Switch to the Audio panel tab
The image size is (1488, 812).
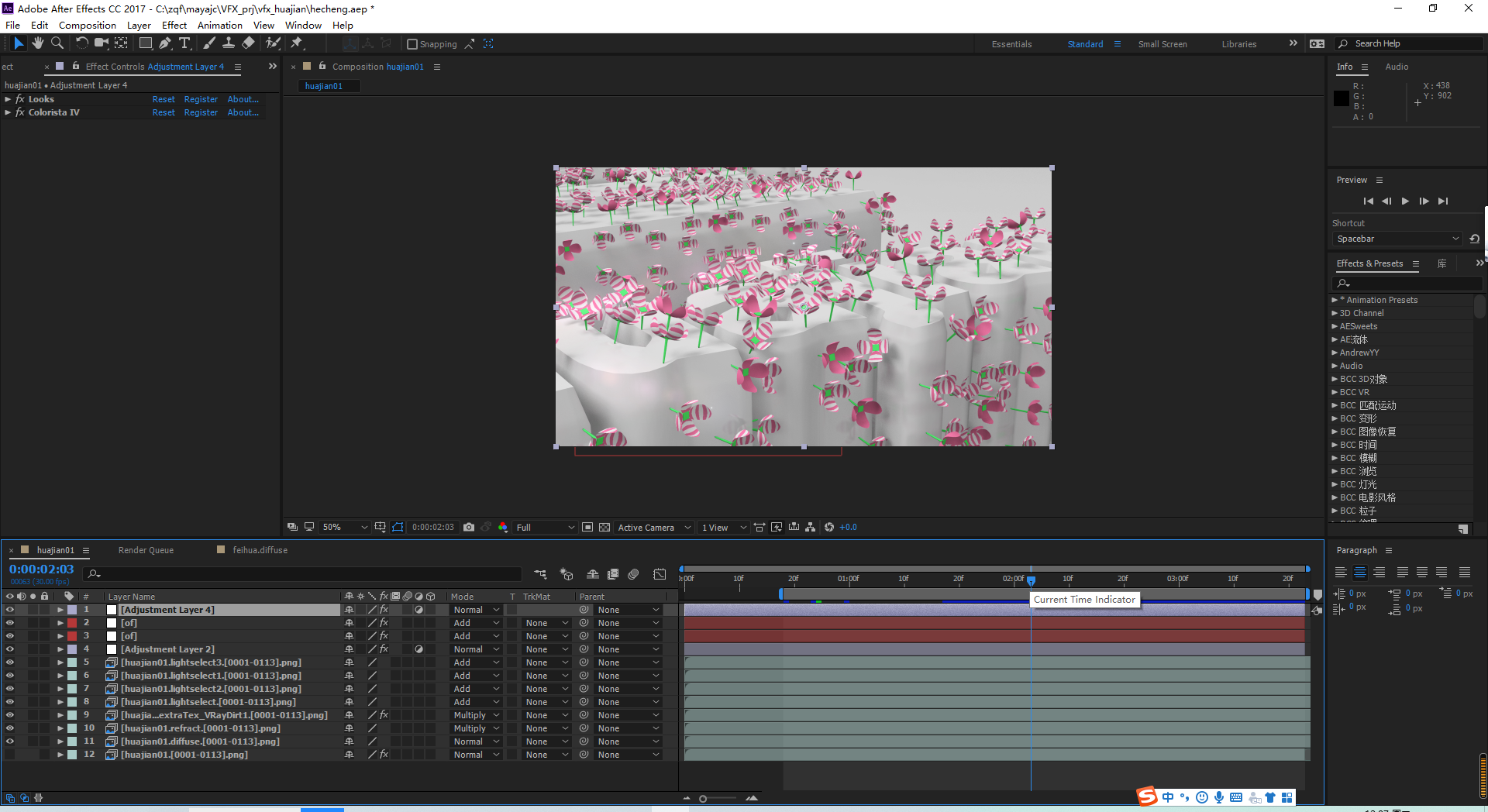pyautogui.click(x=1397, y=67)
